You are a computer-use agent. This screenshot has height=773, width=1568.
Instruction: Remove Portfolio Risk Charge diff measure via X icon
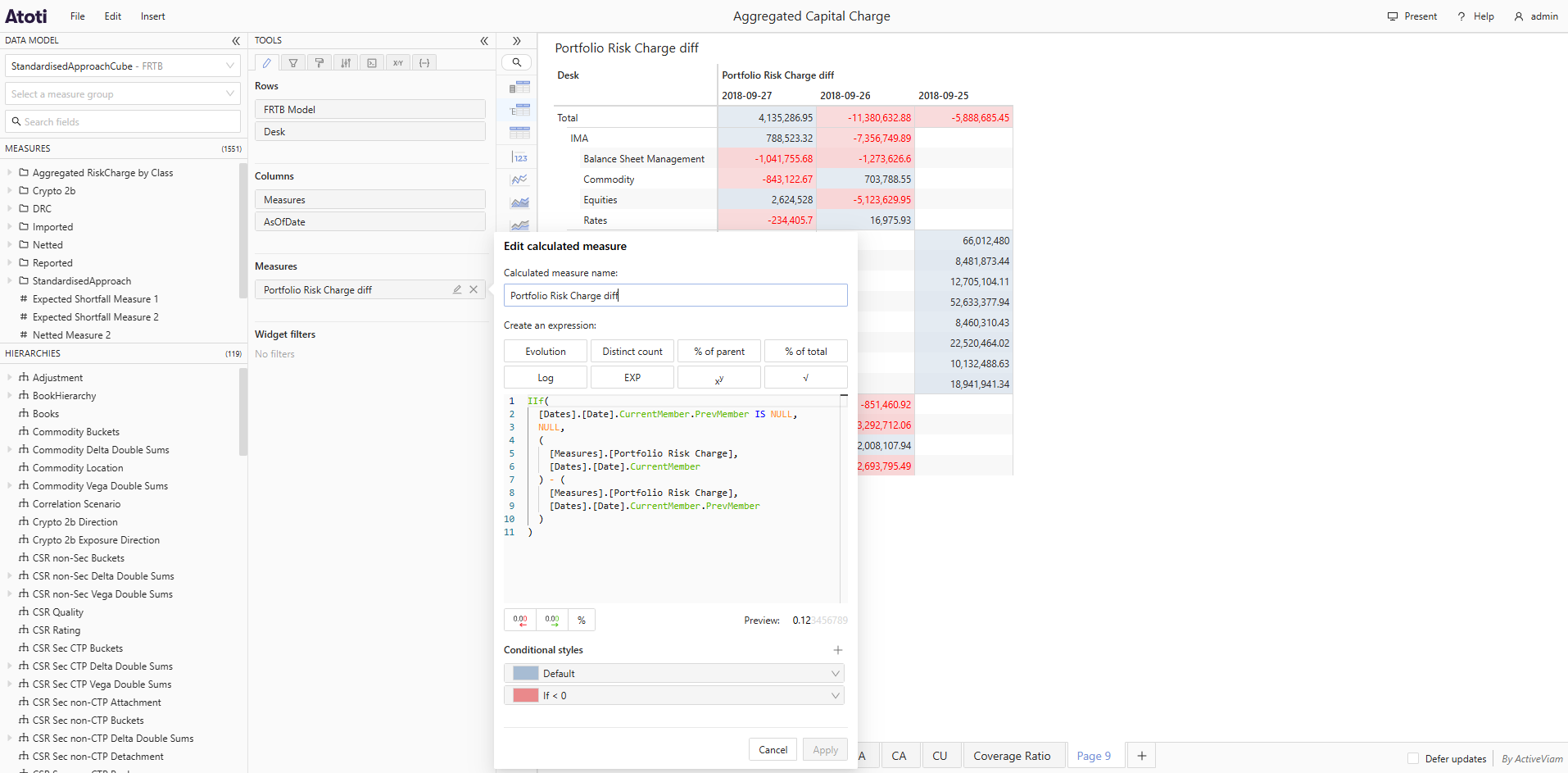tap(474, 289)
